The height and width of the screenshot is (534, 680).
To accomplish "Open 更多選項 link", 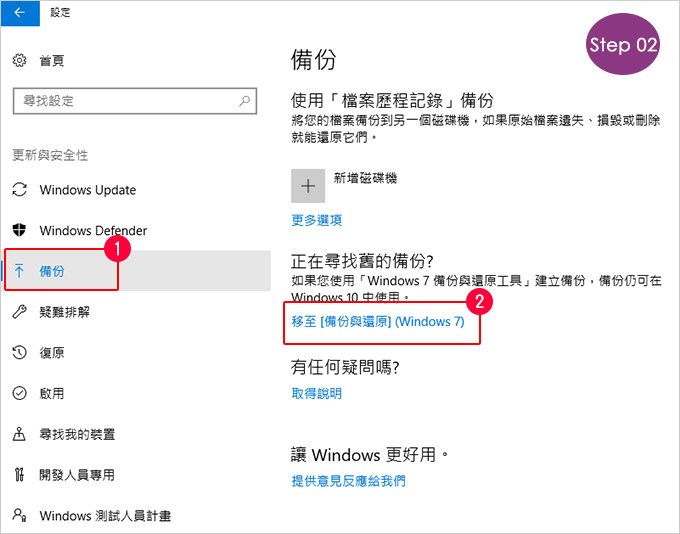I will (317, 220).
